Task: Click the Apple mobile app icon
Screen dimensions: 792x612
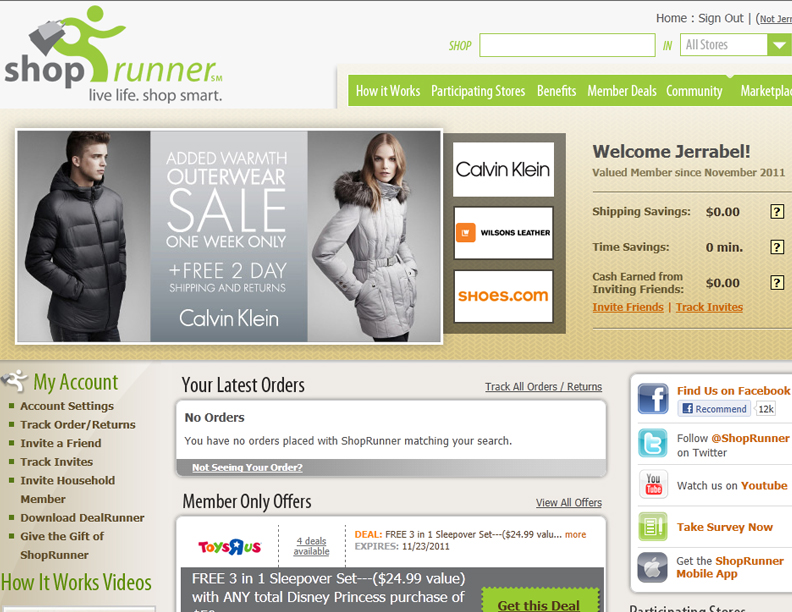Action: (652, 568)
